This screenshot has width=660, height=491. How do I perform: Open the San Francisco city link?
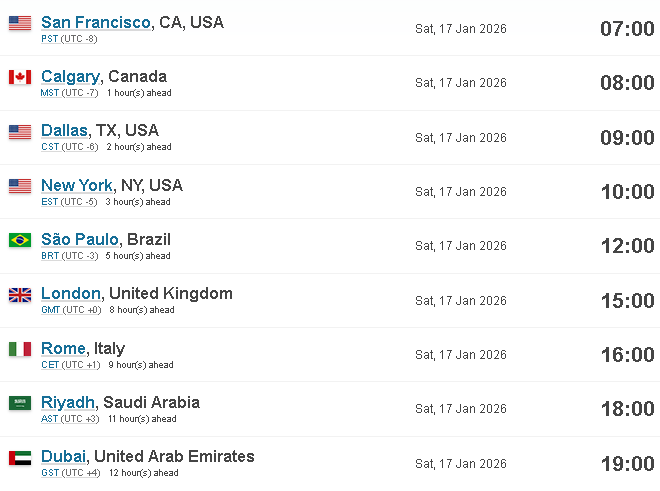click(96, 22)
